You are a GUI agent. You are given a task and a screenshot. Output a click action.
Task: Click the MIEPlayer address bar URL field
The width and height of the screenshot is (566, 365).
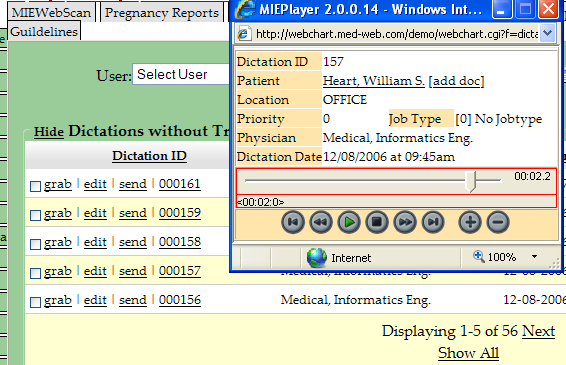click(397, 34)
